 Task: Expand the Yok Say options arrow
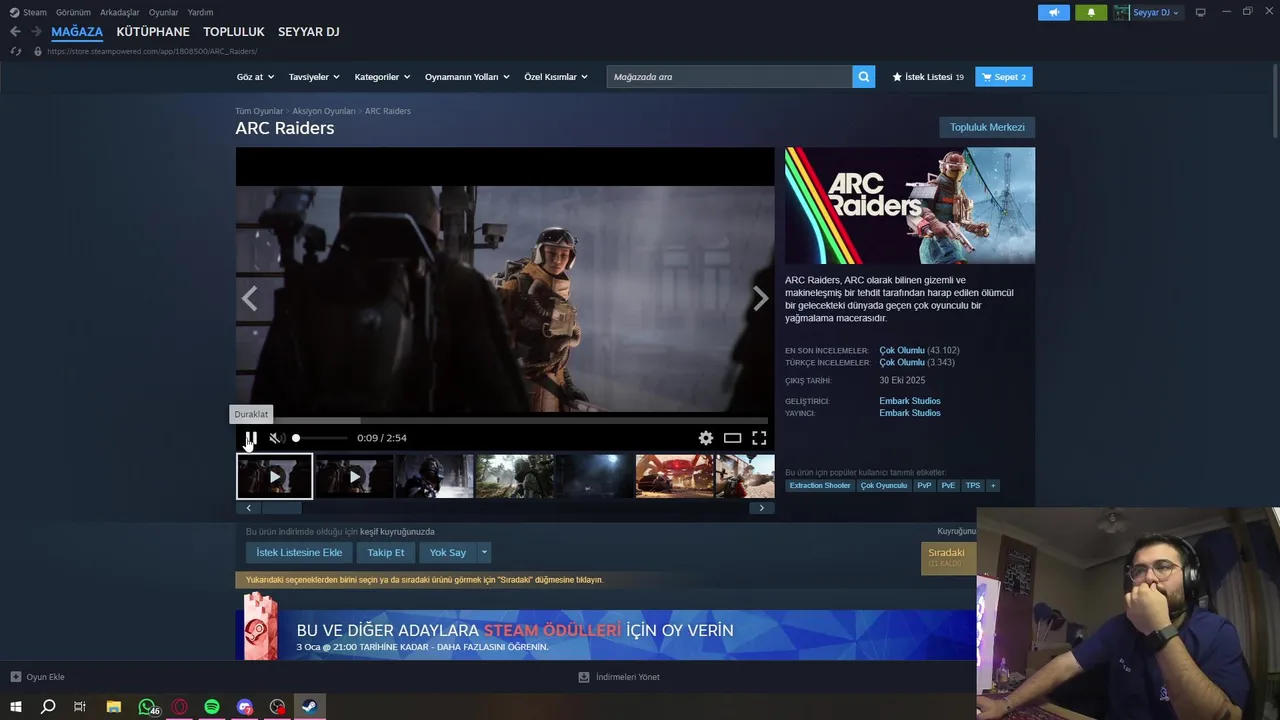pyautogui.click(x=484, y=552)
